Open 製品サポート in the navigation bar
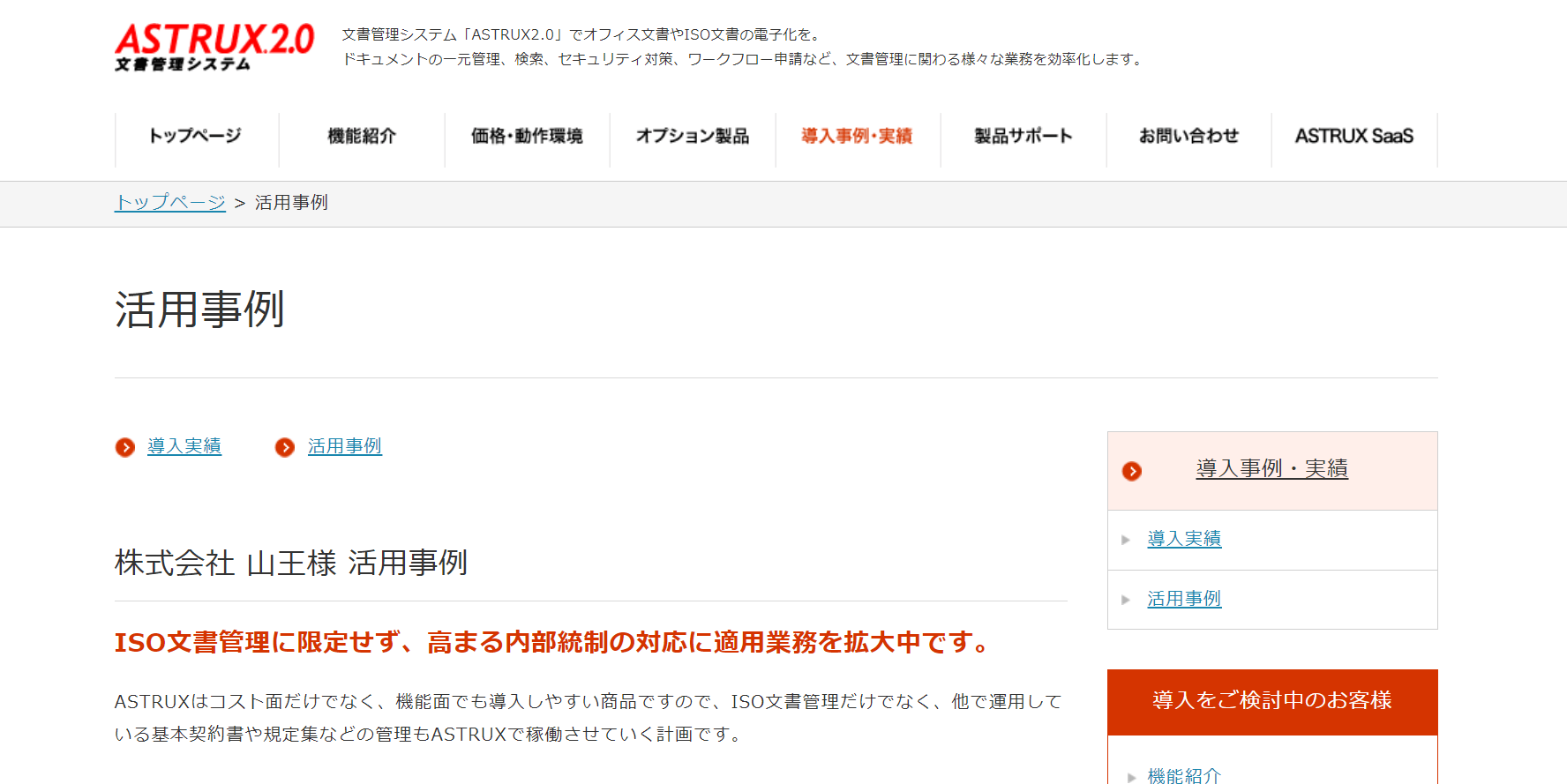The height and width of the screenshot is (784, 1567). 1023,137
